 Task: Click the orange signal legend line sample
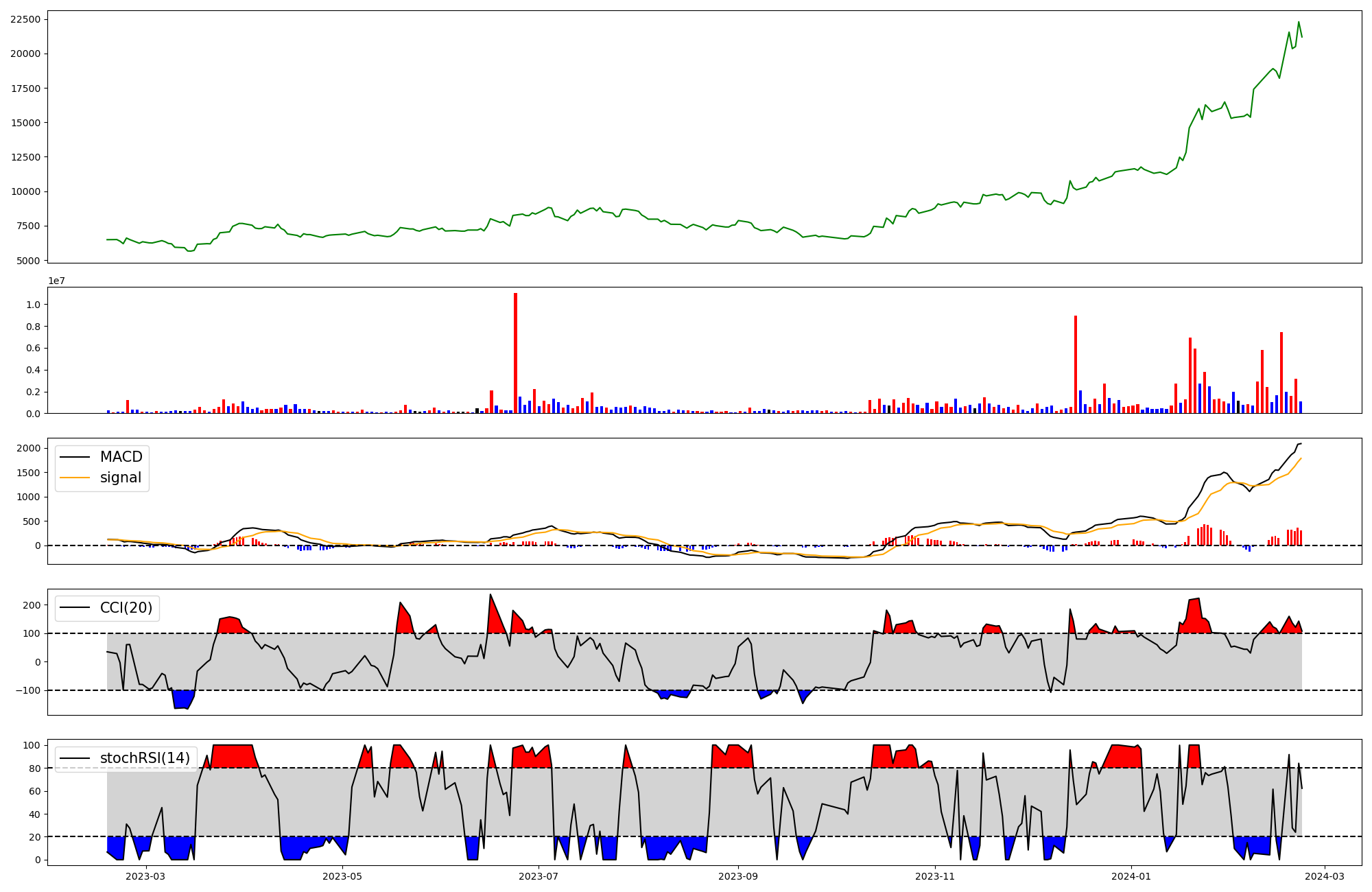[75, 478]
